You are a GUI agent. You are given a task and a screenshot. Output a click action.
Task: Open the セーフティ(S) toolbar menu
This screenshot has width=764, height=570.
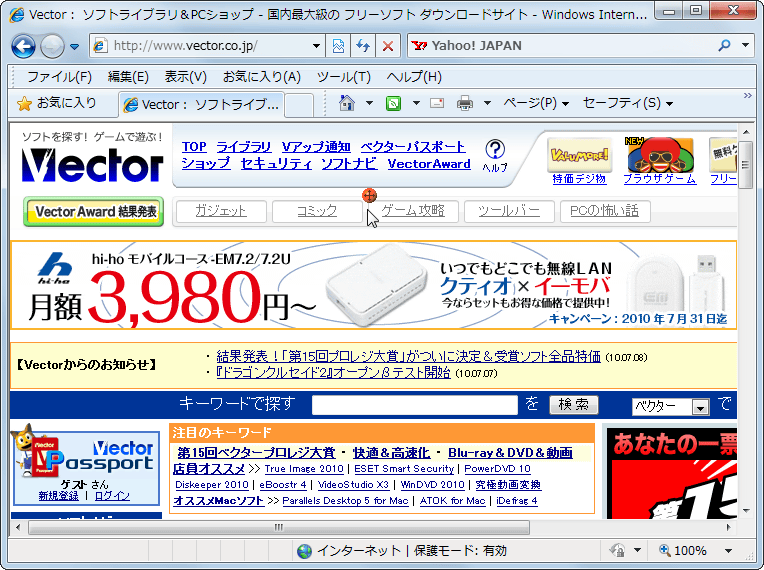coord(628,103)
